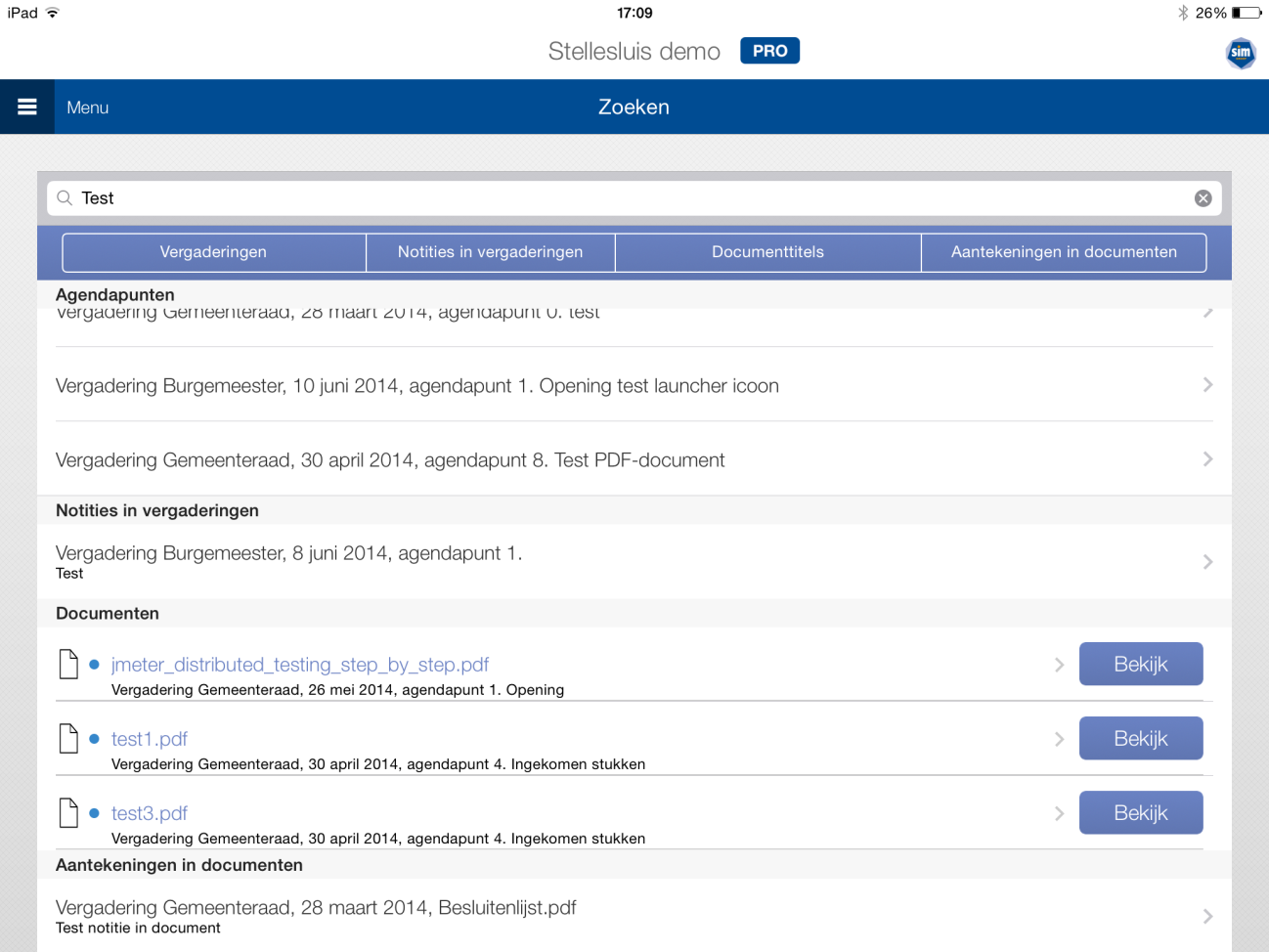The image size is (1269, 952).
Task: Tap the PRO badge
Action: point(769,51)
